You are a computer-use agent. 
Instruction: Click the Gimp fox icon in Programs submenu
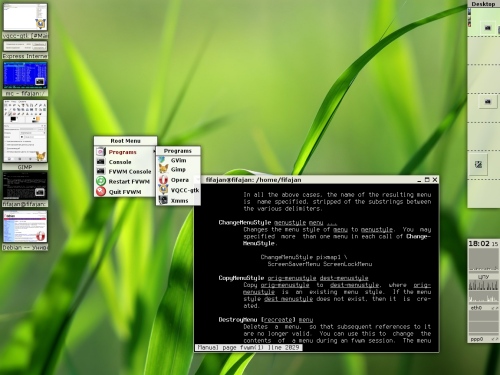tap(163, 169)
